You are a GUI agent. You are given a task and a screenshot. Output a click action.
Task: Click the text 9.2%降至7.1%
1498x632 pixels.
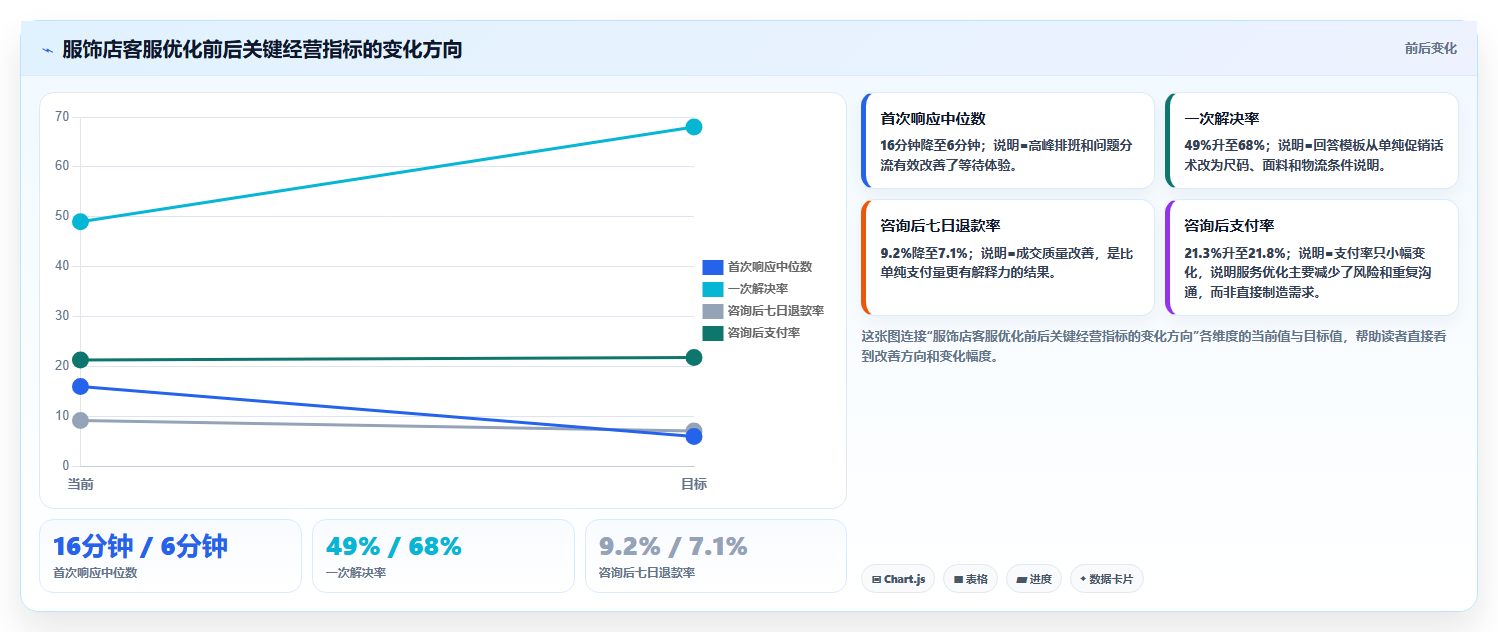click(925, 253)
